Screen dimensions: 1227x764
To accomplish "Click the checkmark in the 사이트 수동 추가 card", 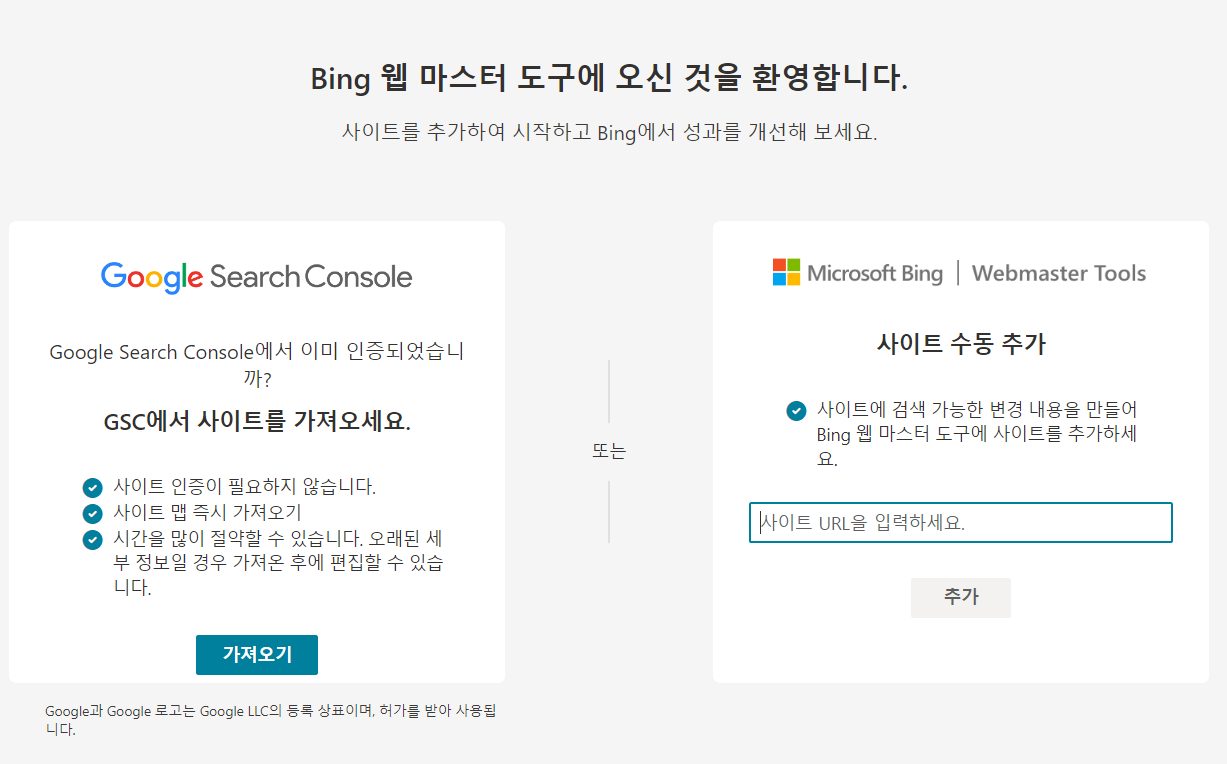I will (x=796, y=411).
